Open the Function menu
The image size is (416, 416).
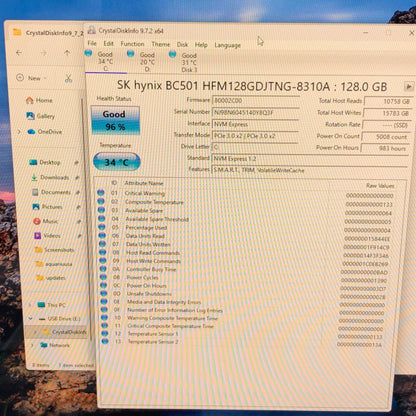[132, 44]
